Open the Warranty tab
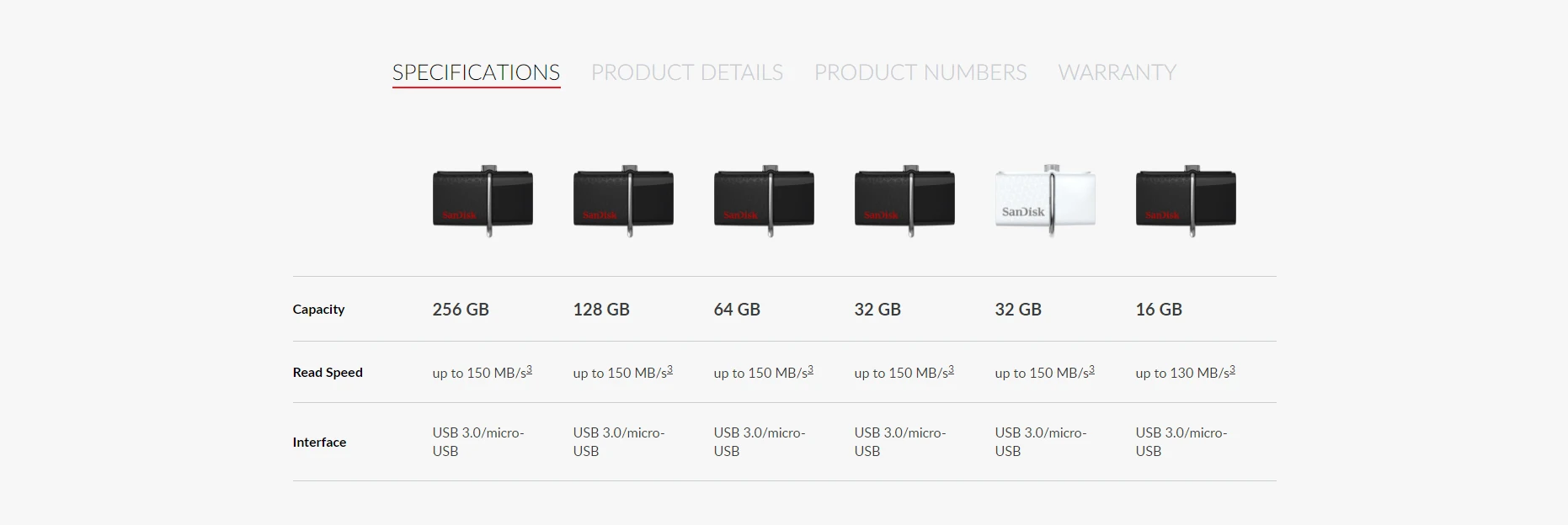The height and width of the screenshot is (525, 1568). point(1117,72)
